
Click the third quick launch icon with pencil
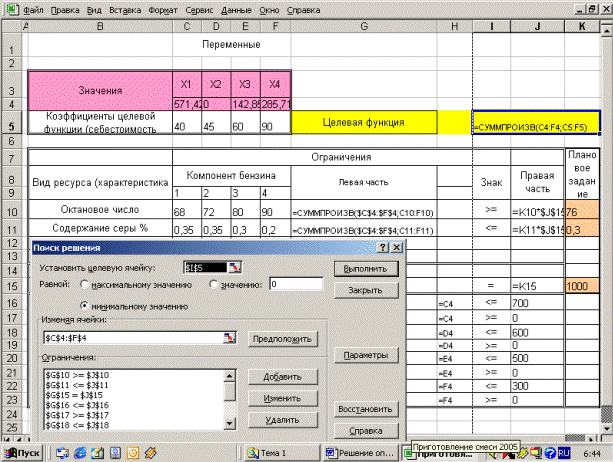(x=97, y=453)
